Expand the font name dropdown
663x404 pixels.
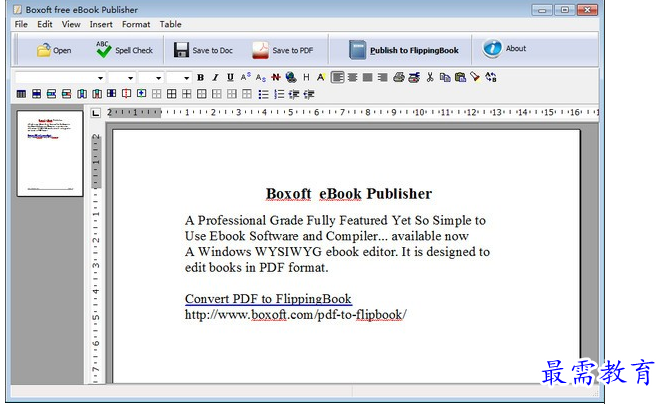pos(100,78)
